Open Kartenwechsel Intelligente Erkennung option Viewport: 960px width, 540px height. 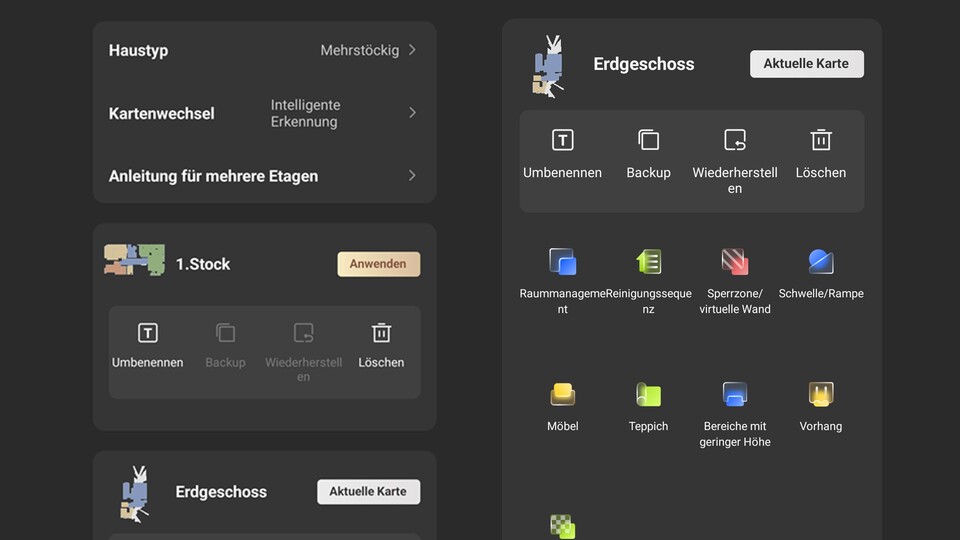pos(264,113)
